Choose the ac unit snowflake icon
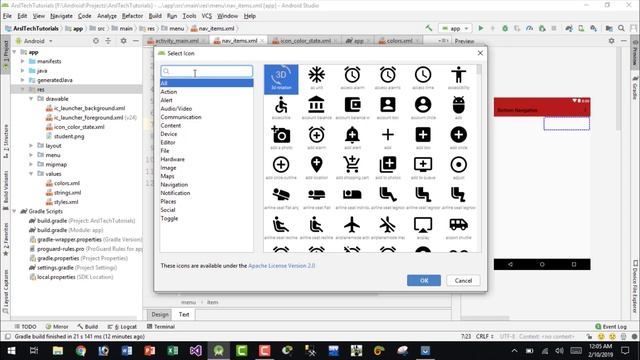The width and height of the screenshot is (640, 360). pyautogui.click(x=316, y=75)
